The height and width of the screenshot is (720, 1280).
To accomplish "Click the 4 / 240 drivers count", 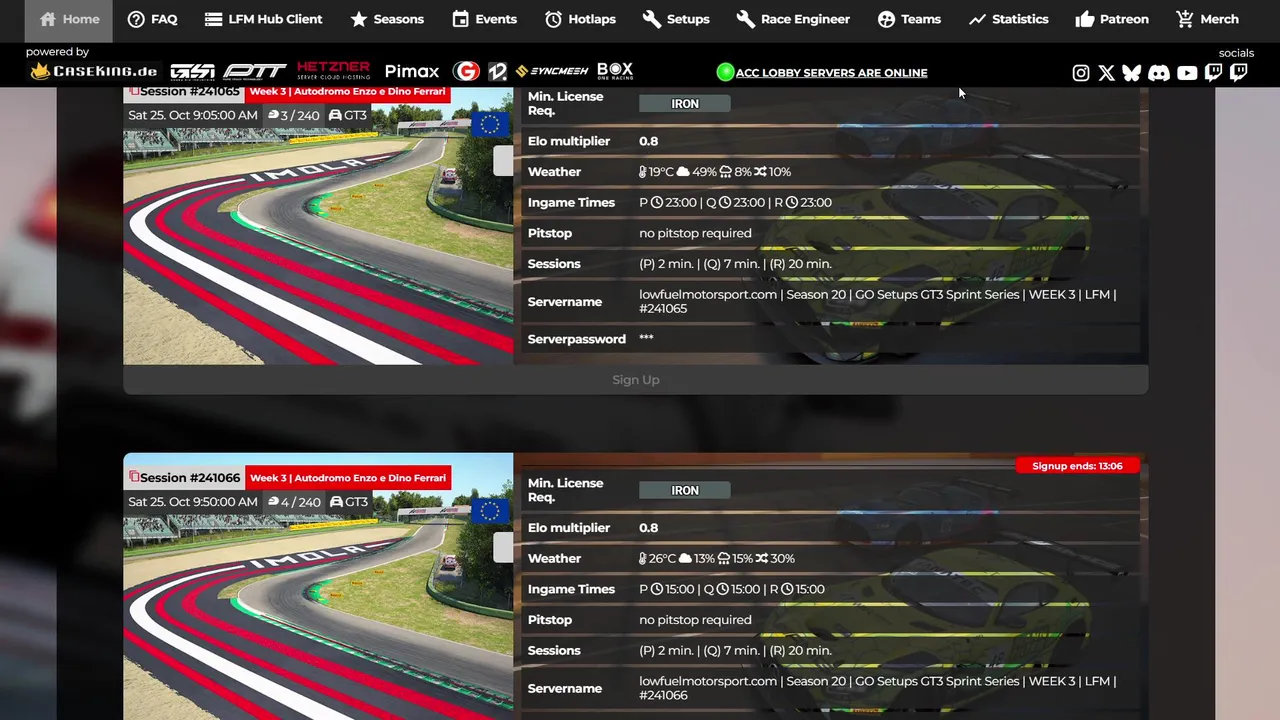I will coord(294,501).
